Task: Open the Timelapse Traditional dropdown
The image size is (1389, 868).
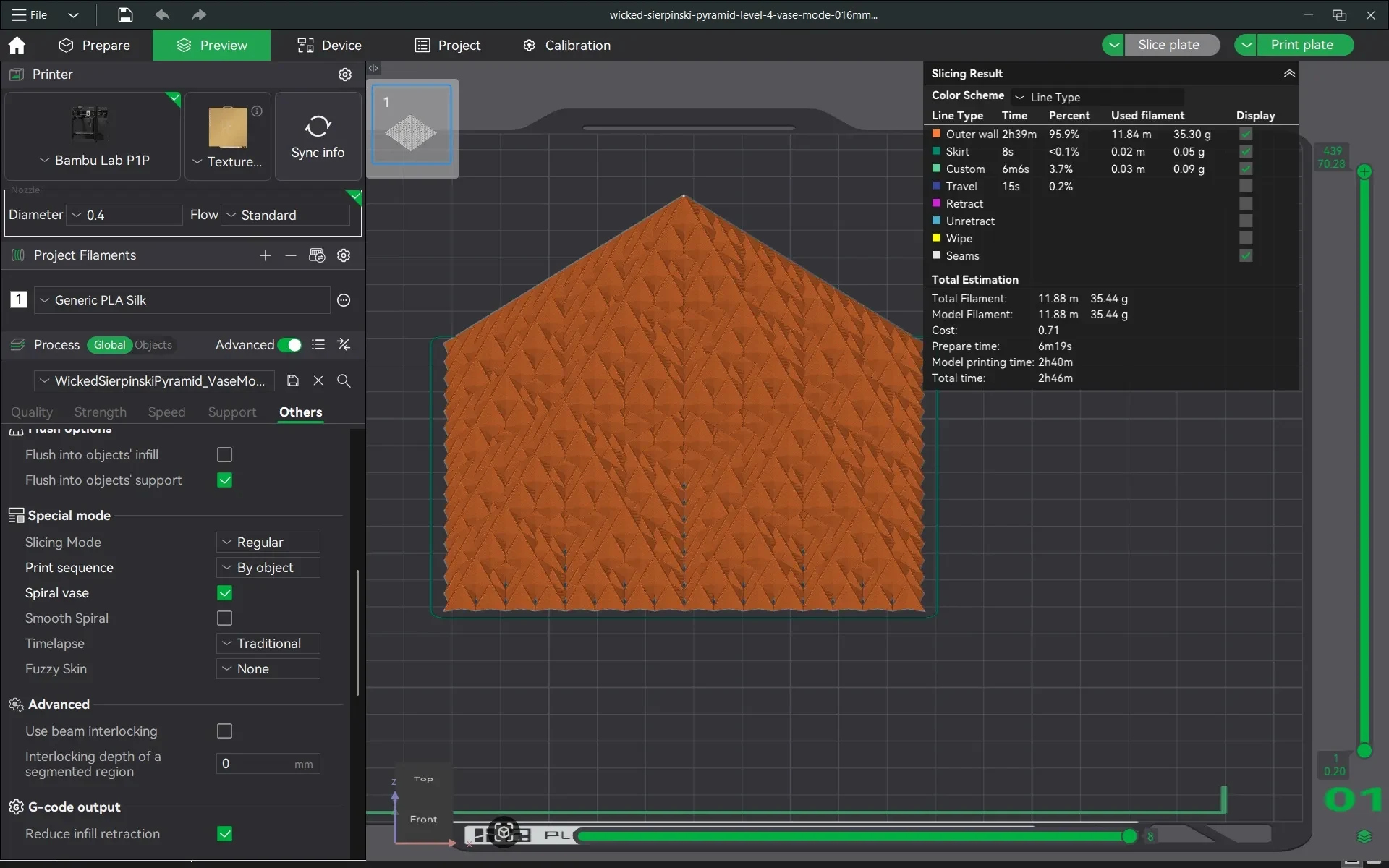Action: [268, 644]
